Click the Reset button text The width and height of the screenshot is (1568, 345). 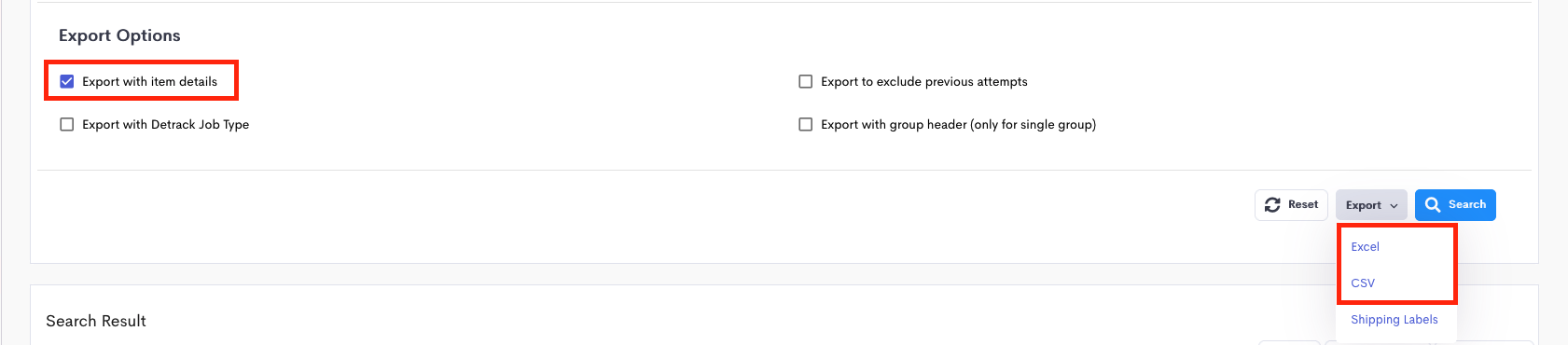1303,205
